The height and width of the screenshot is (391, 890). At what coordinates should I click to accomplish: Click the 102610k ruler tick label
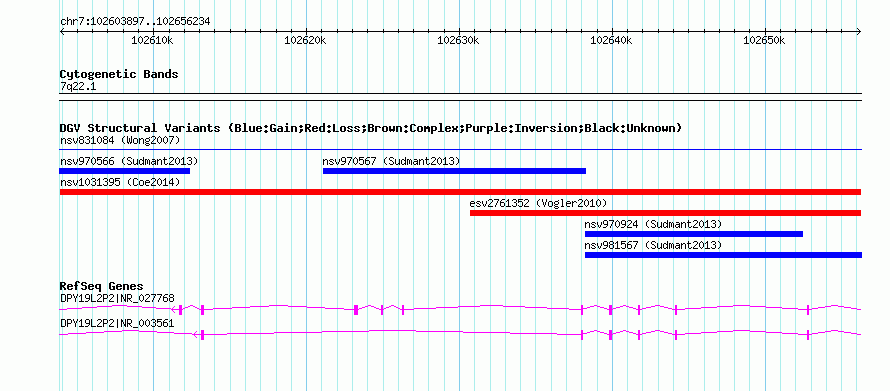pyautogui.click(x=153, y=40)
